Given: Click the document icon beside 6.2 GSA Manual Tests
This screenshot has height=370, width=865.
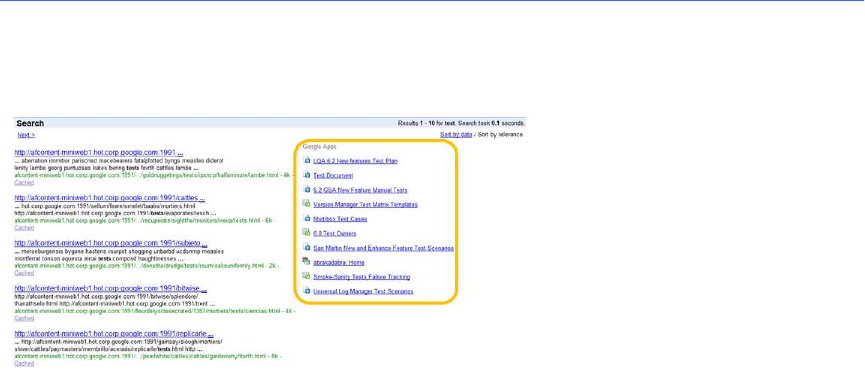Looking at the screenshot, I should pos(306,189).
